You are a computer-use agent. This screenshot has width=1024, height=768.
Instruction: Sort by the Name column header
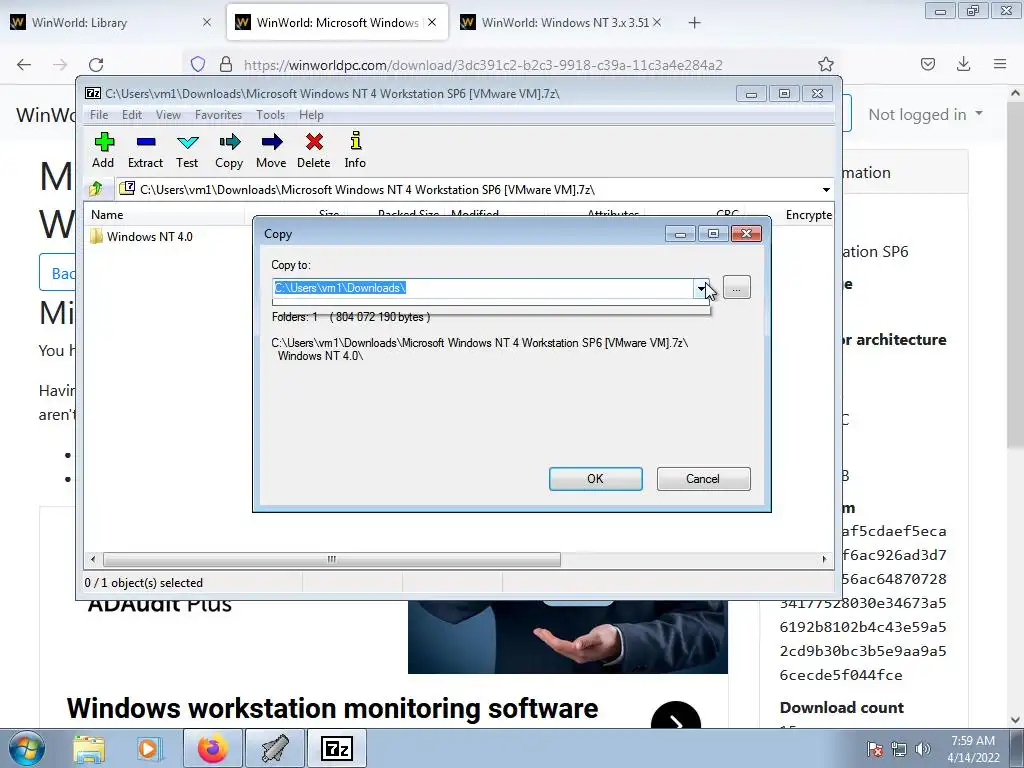(165, 215)
